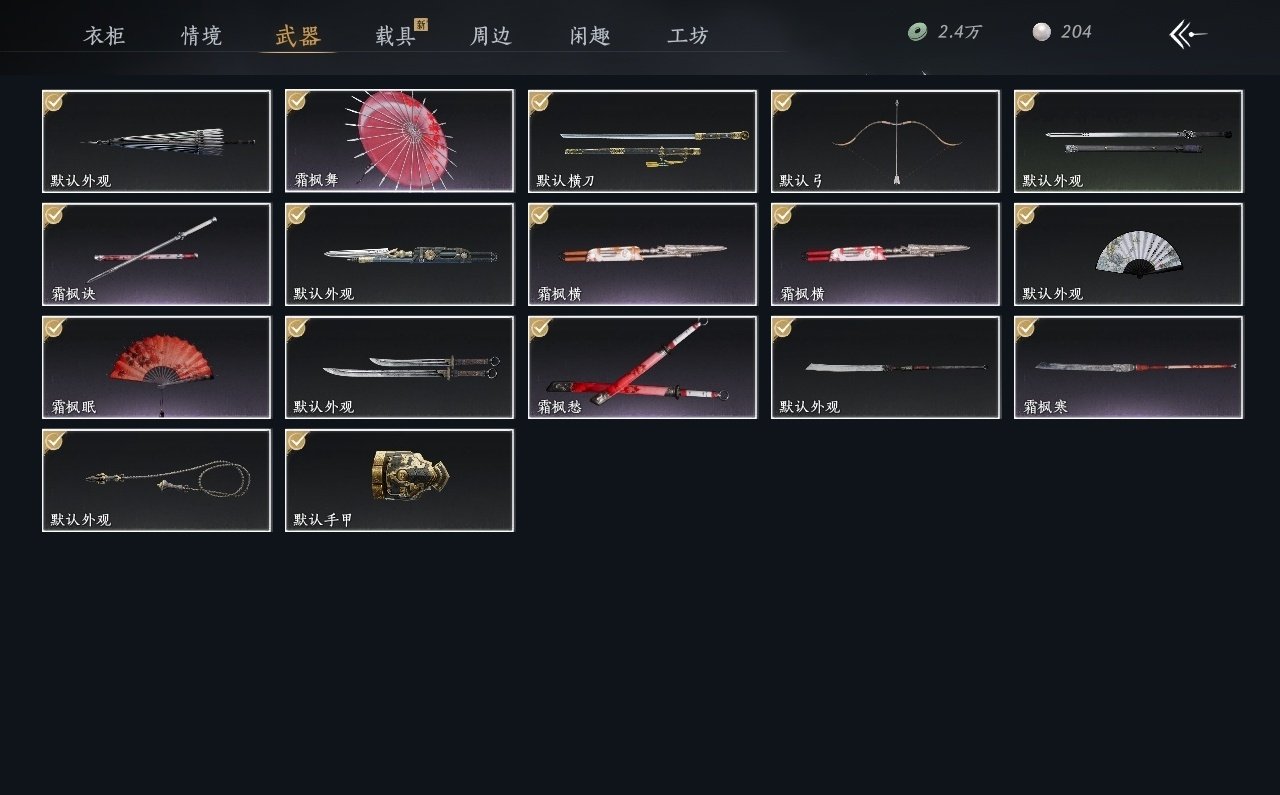The height and width of the screenshot is (795, 1280).
Task: Choose the red fan 霜枫眠 skin
Action: click(x=156, y=367)
